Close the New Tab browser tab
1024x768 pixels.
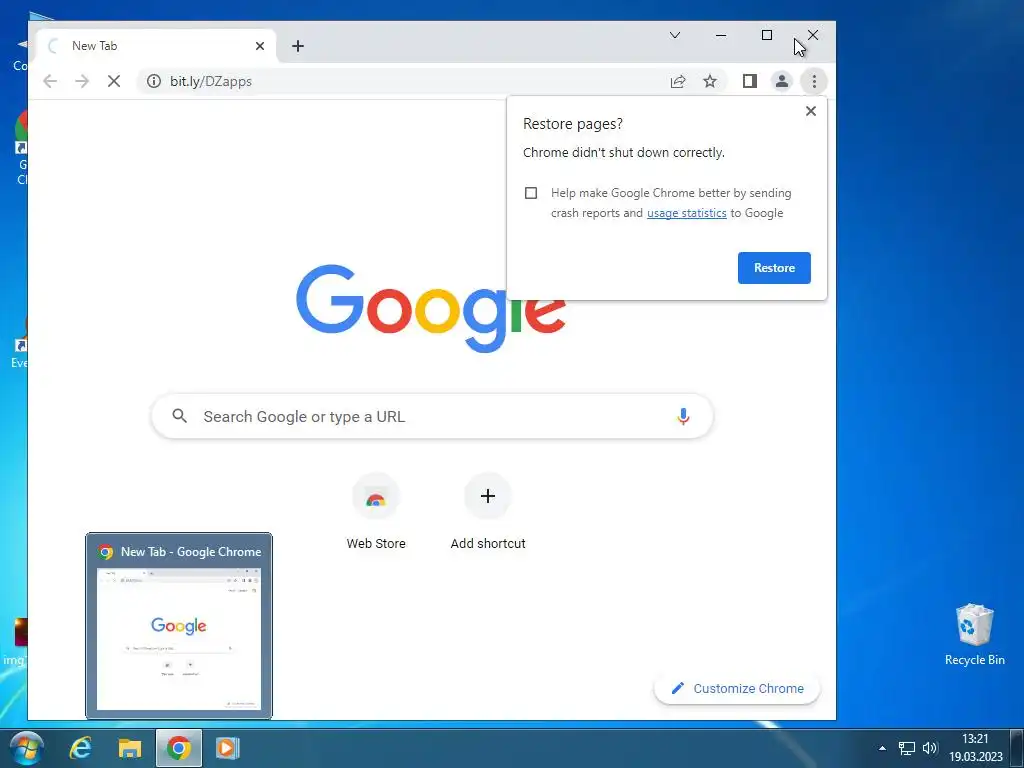click(260, 46)
